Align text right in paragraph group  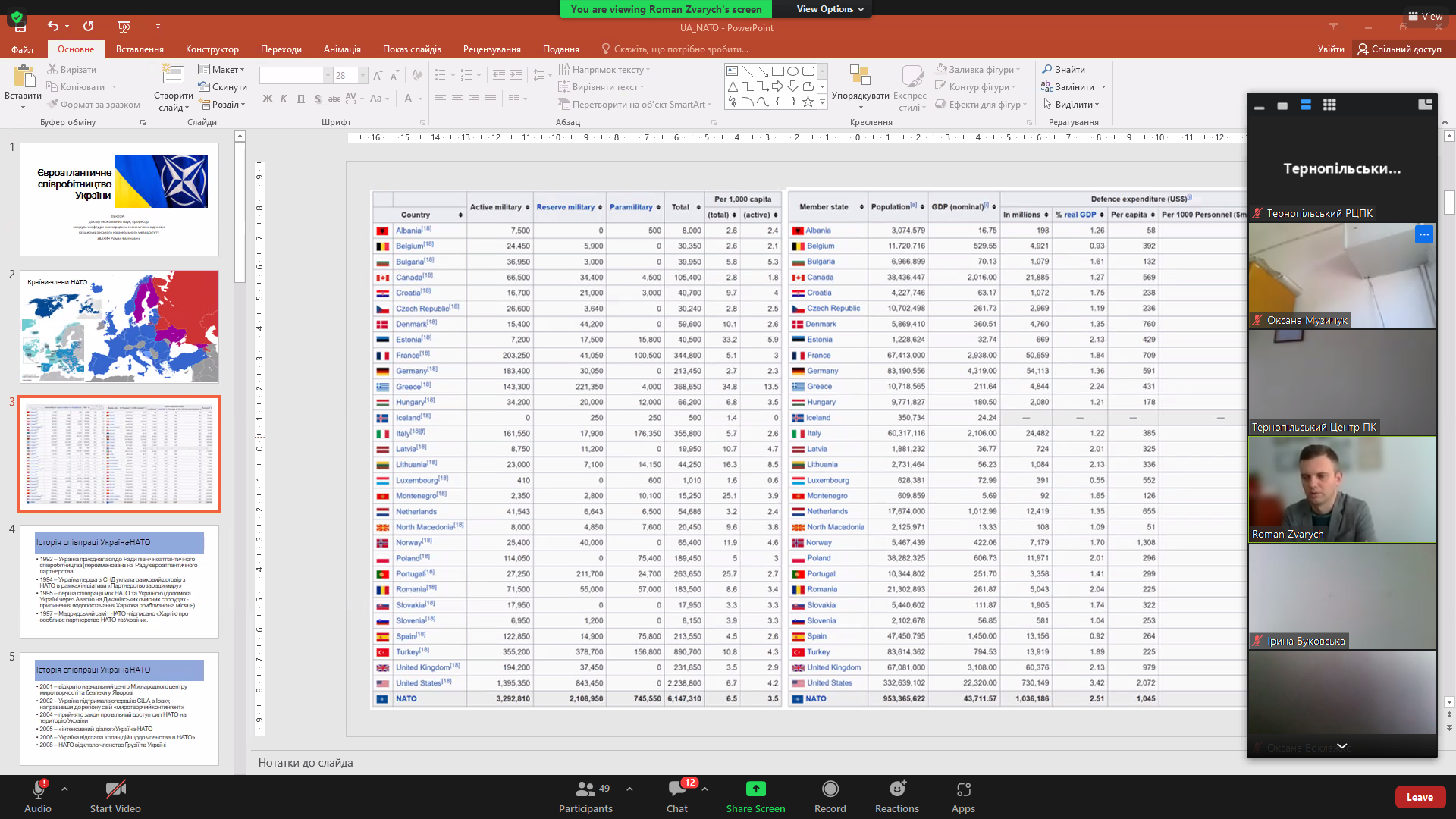coord(474,99)
